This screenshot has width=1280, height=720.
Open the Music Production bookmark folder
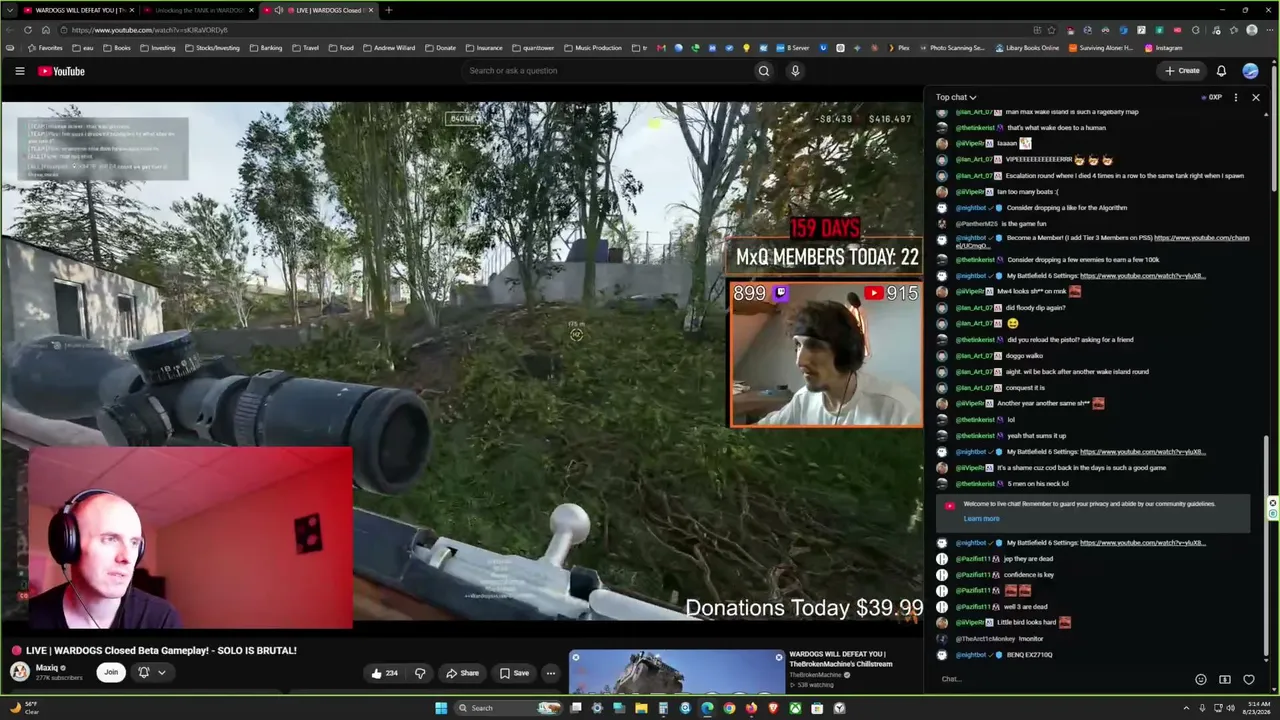pyautogui.click(x=593, y=48)
